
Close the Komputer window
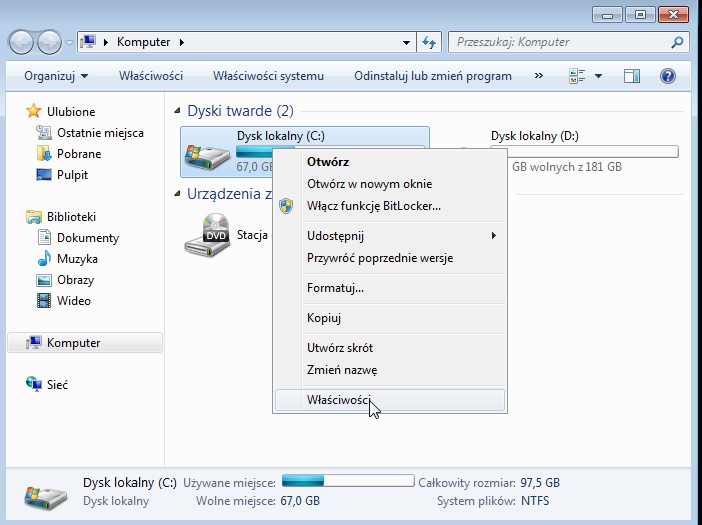click(673, 14)
